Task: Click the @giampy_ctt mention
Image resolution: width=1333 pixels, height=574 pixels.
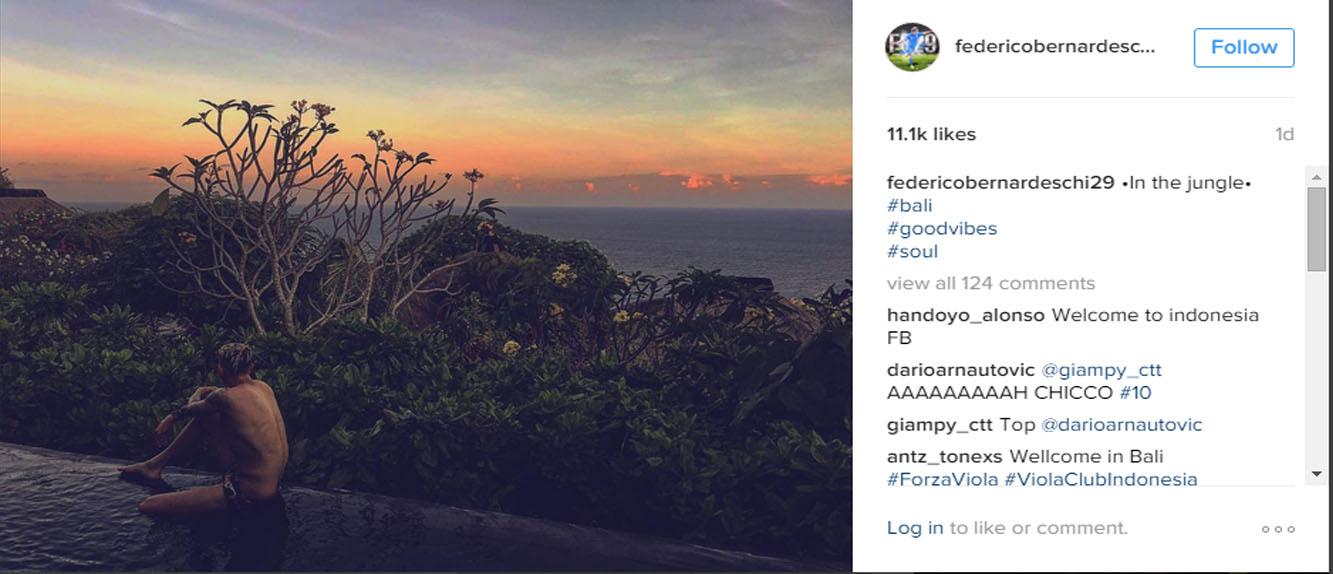Action: tap(1101, 370)
